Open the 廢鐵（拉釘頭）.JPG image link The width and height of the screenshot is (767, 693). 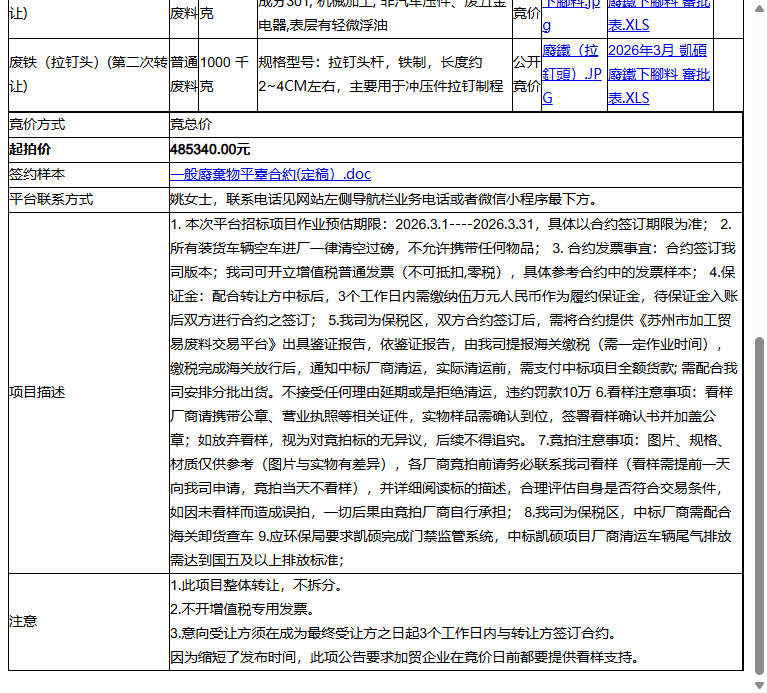pos(572,74)
